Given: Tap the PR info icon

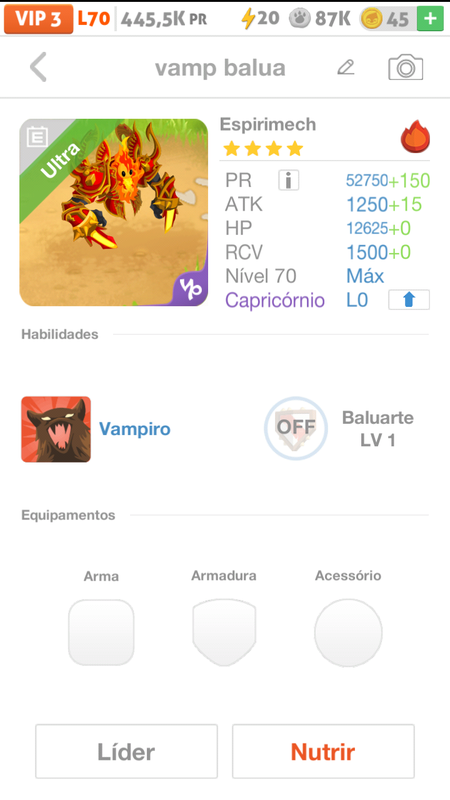Looking at the screenshot, I should 288,180.
